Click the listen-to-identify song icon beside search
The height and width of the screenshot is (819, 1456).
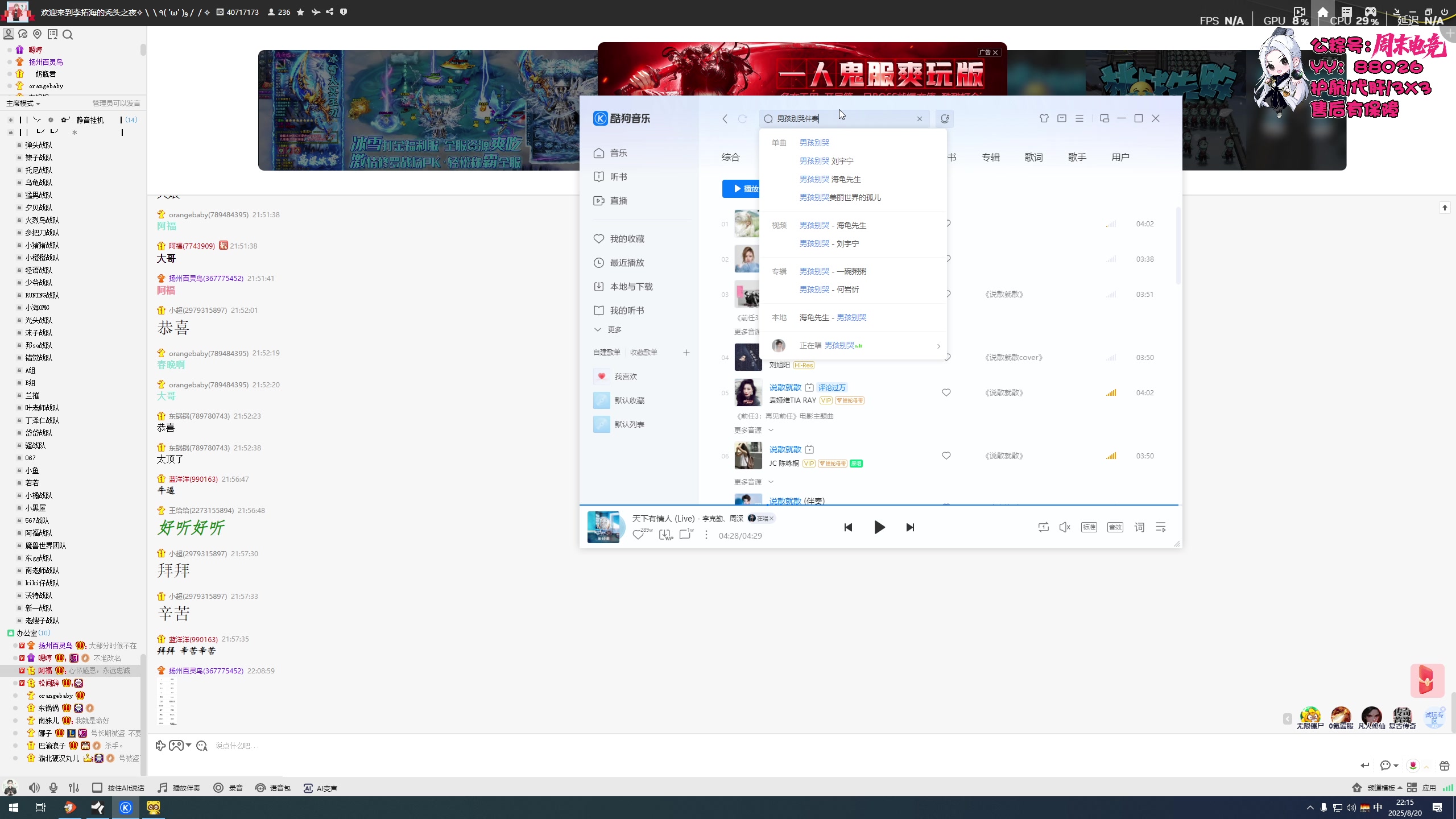(x=945, y=118)
